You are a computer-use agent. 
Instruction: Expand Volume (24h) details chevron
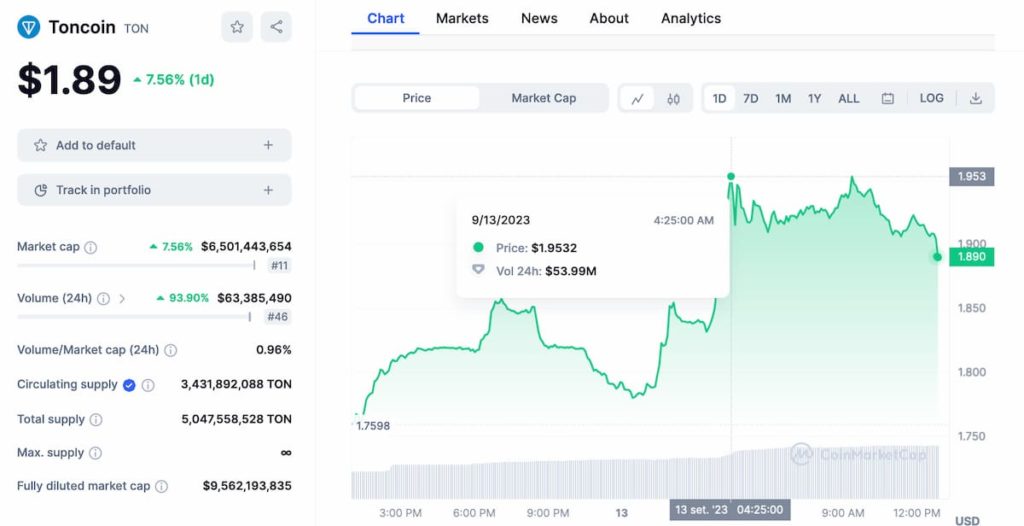pos(122,299)
